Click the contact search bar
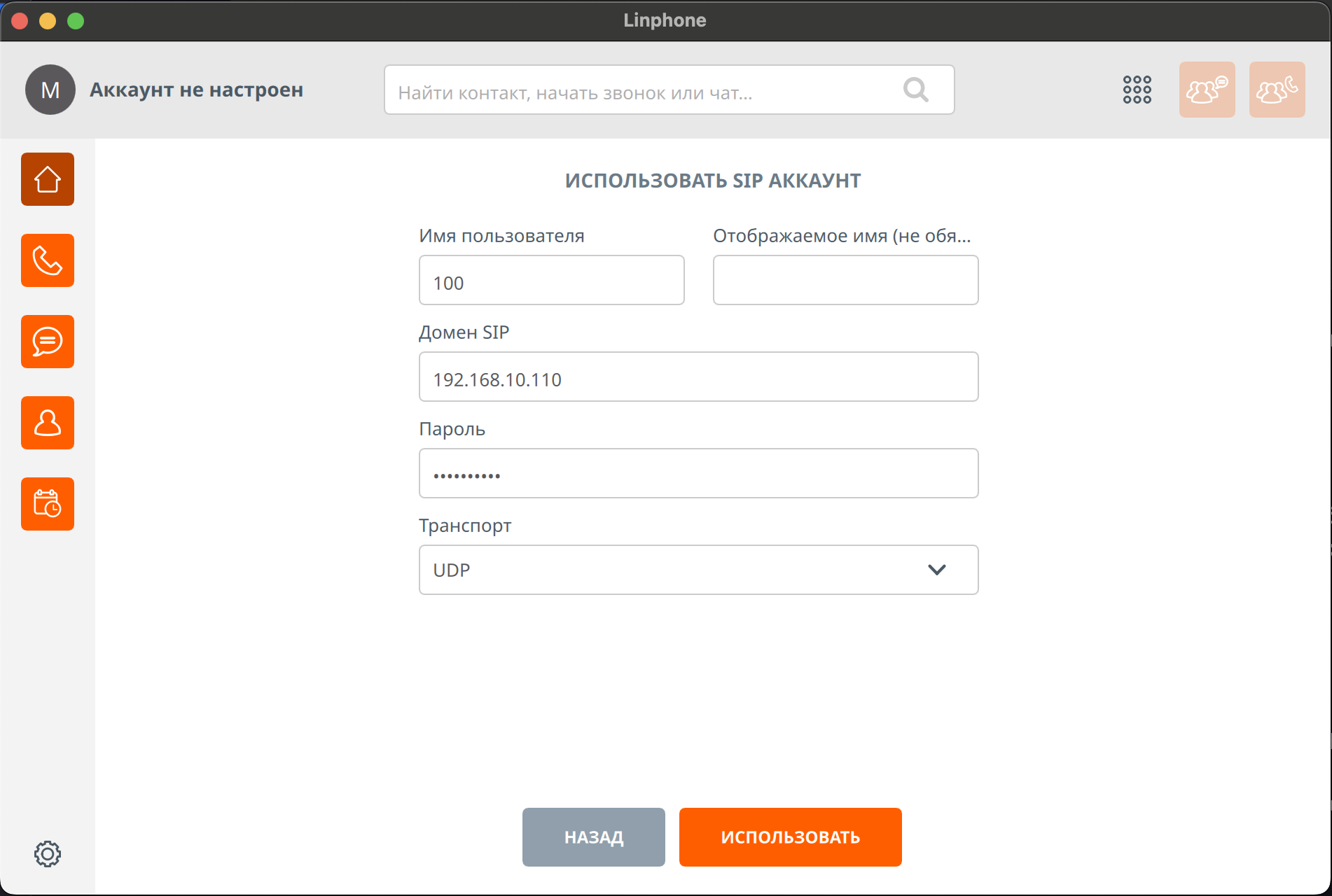The height and width of the screenshot is (896, 1332). point(644,90)
